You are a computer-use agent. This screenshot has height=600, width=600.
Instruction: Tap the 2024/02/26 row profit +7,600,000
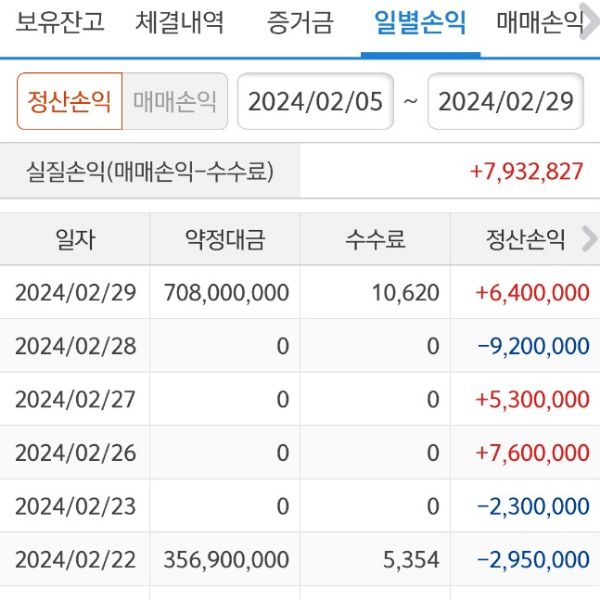pos(532,453)
